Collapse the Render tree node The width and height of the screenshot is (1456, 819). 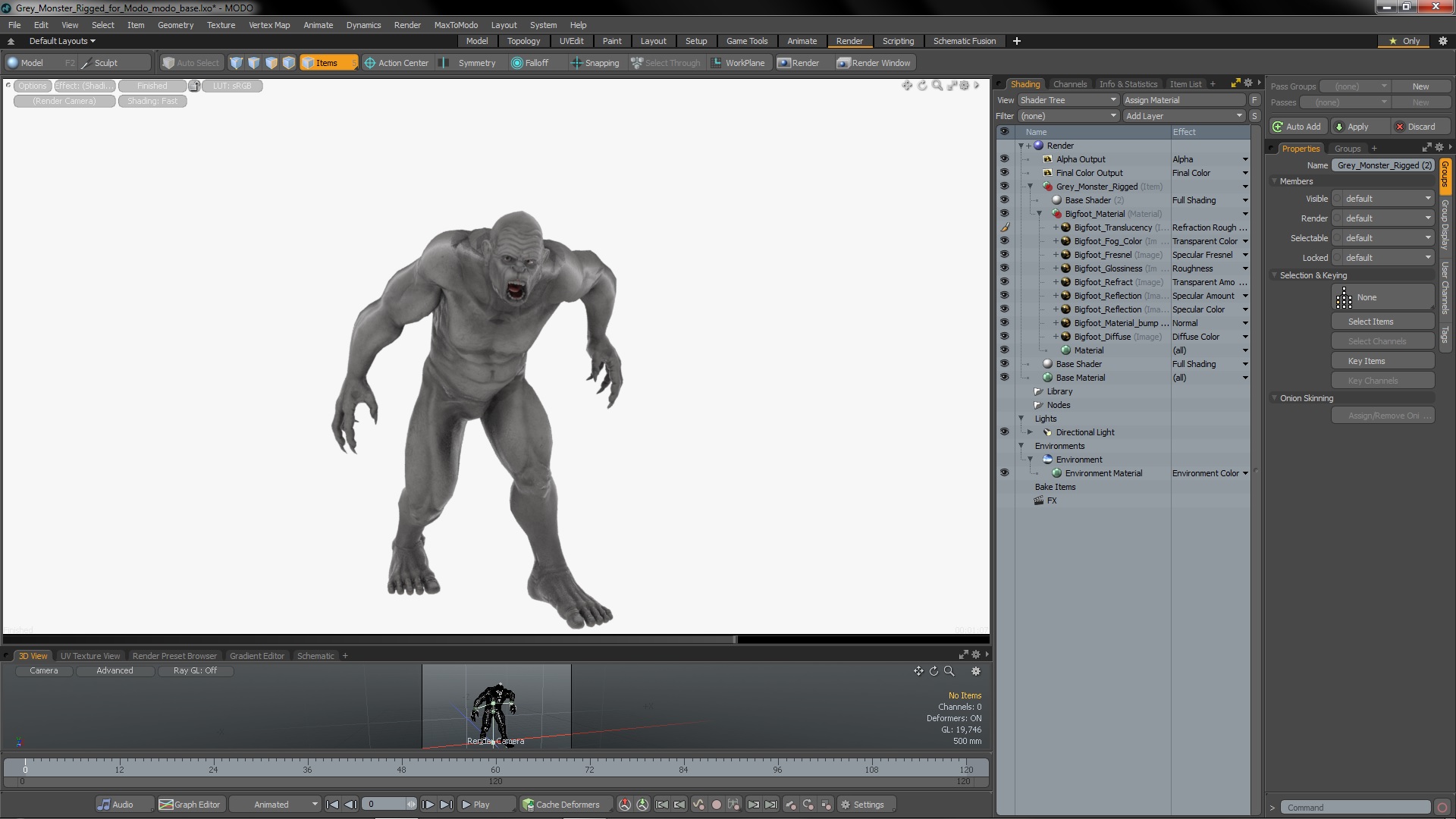pos(1021,146)
